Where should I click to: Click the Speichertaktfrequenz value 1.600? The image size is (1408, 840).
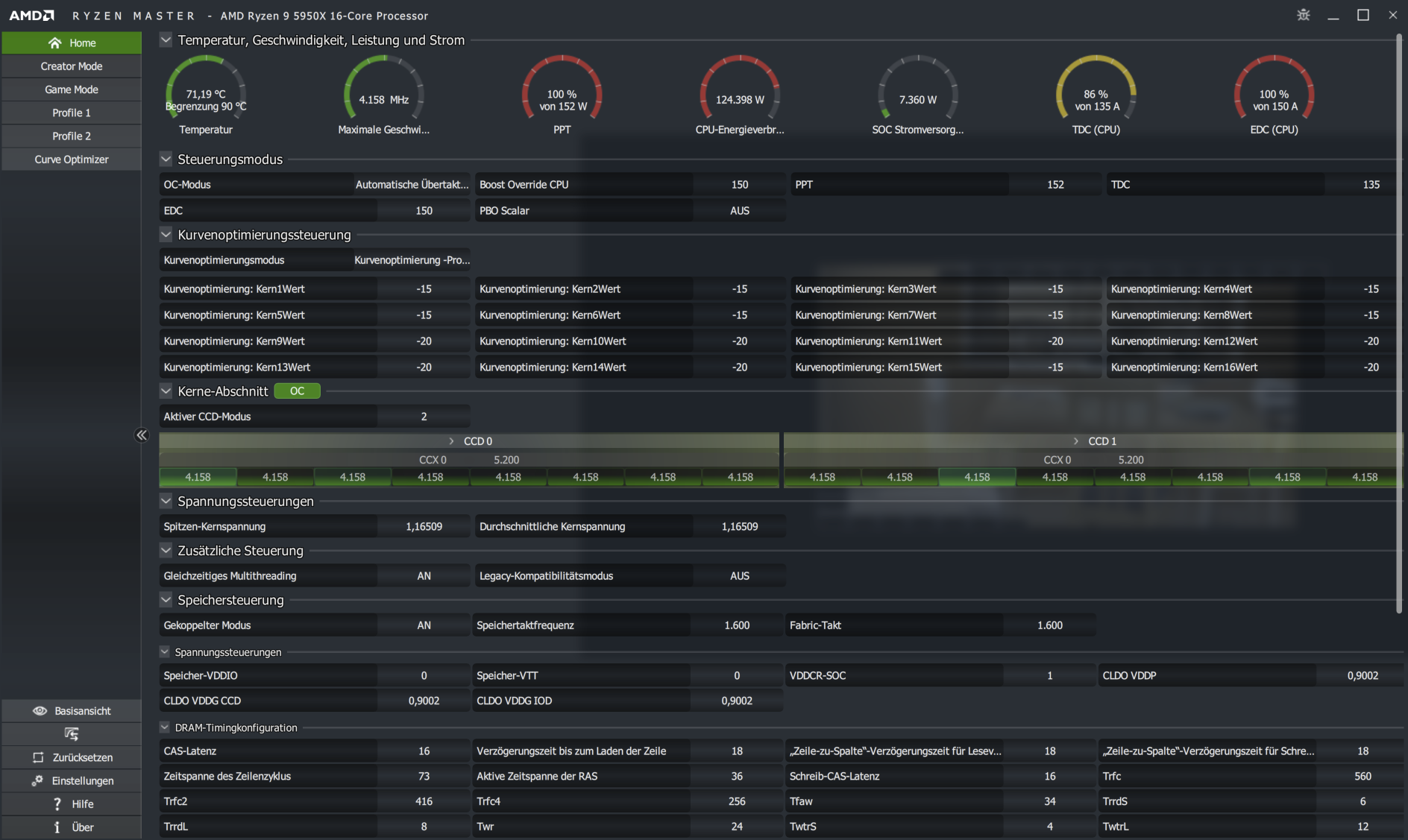pyautogui.click(x=737, y=625)
